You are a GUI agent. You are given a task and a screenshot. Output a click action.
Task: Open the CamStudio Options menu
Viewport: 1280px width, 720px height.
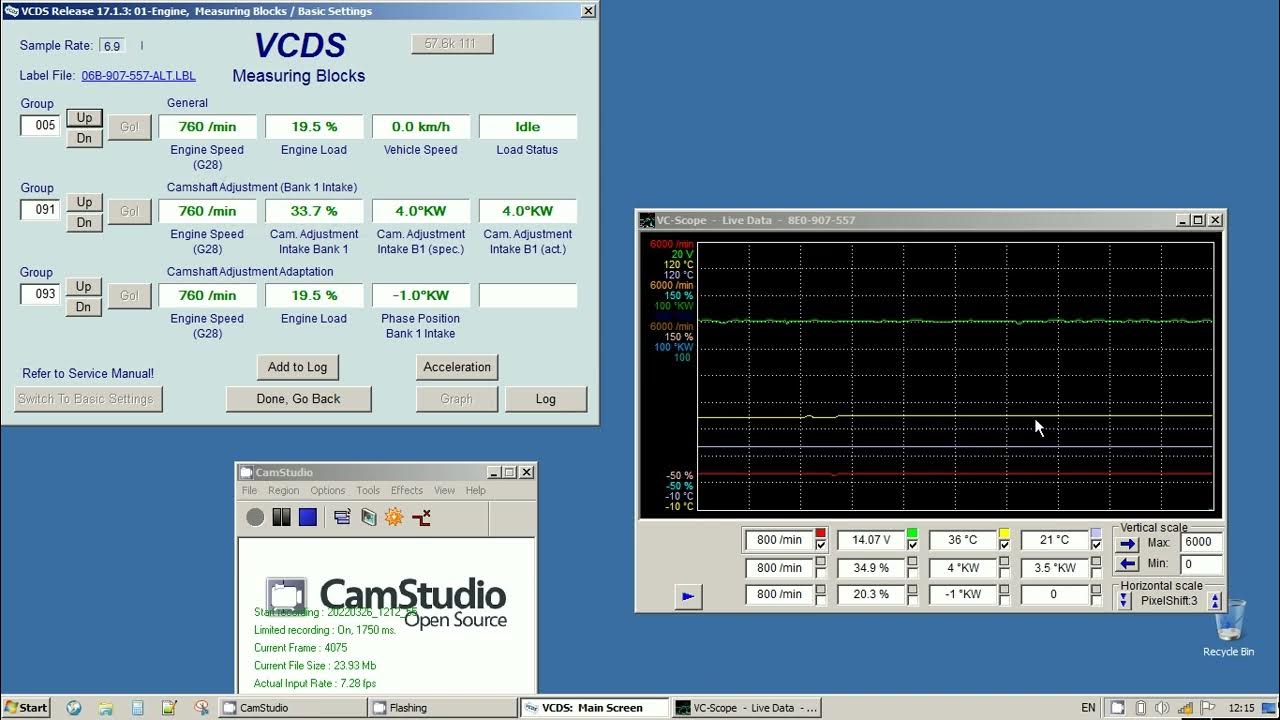(327, 490)
